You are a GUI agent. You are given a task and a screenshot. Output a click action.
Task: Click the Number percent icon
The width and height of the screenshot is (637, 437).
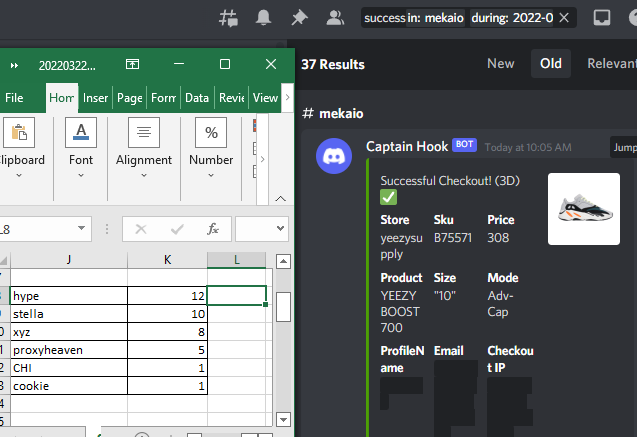pos(211,132)
